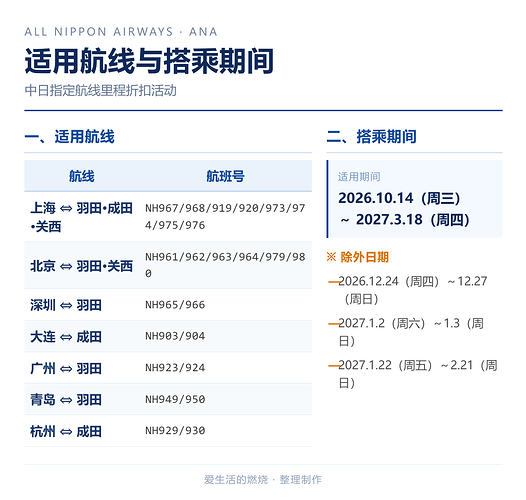Select the route 深圳 ⇔ 羽田
The height and width of the screenshot is (500, 526).
[66, 305]
